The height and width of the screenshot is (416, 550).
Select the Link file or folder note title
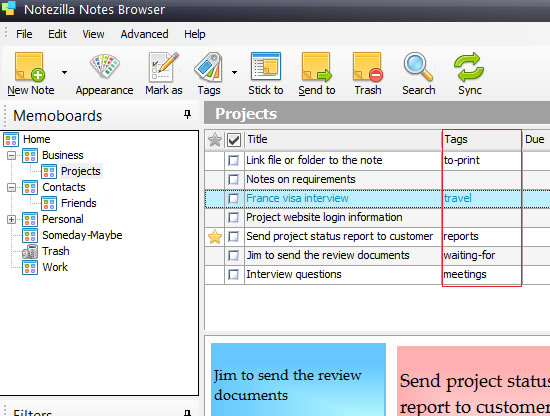(x=314, y=160)
